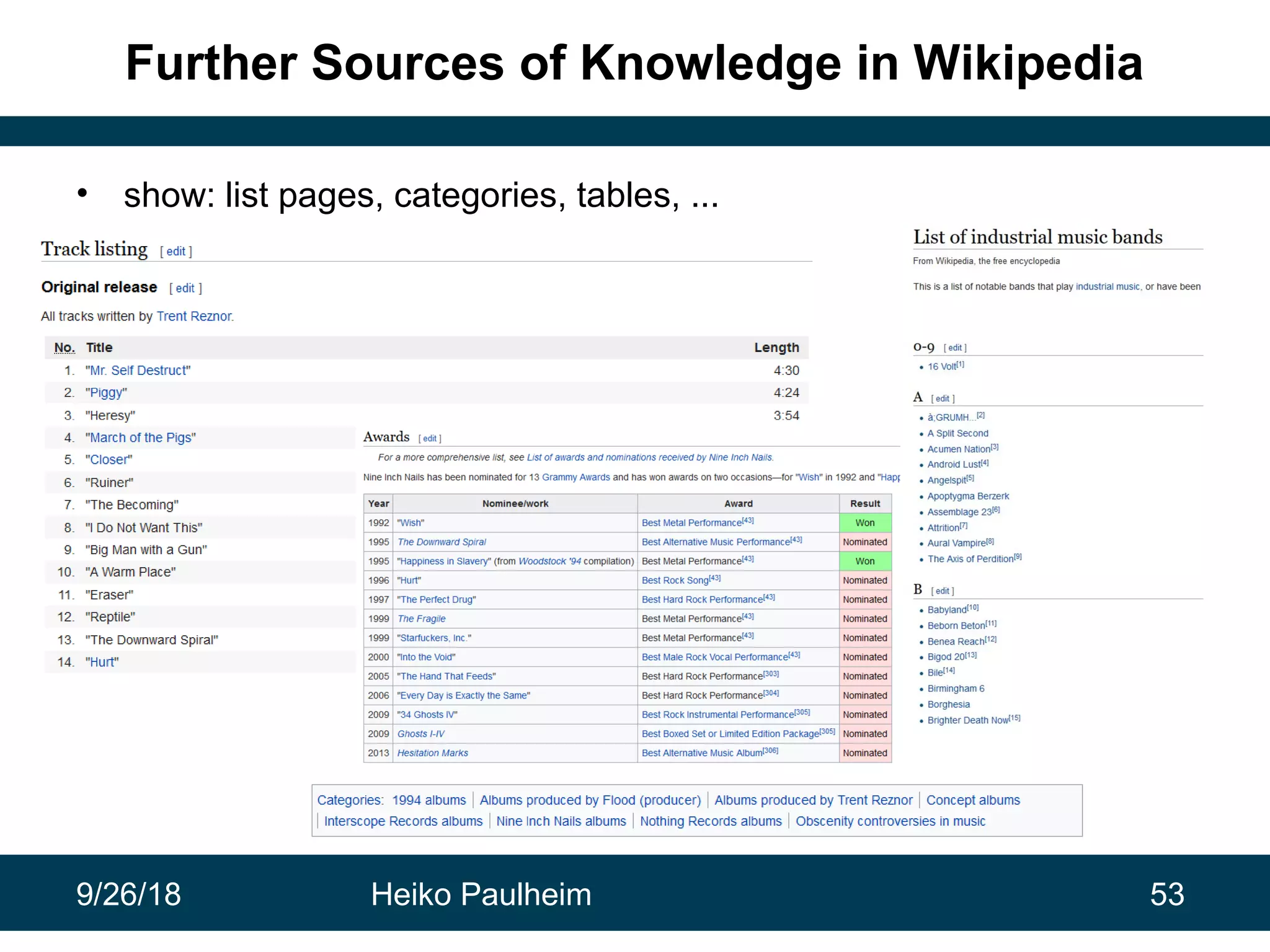Screen dimensions: 1270x952
Task: Open Obscenity controversies in music category
Action: [x=890, y=822]
